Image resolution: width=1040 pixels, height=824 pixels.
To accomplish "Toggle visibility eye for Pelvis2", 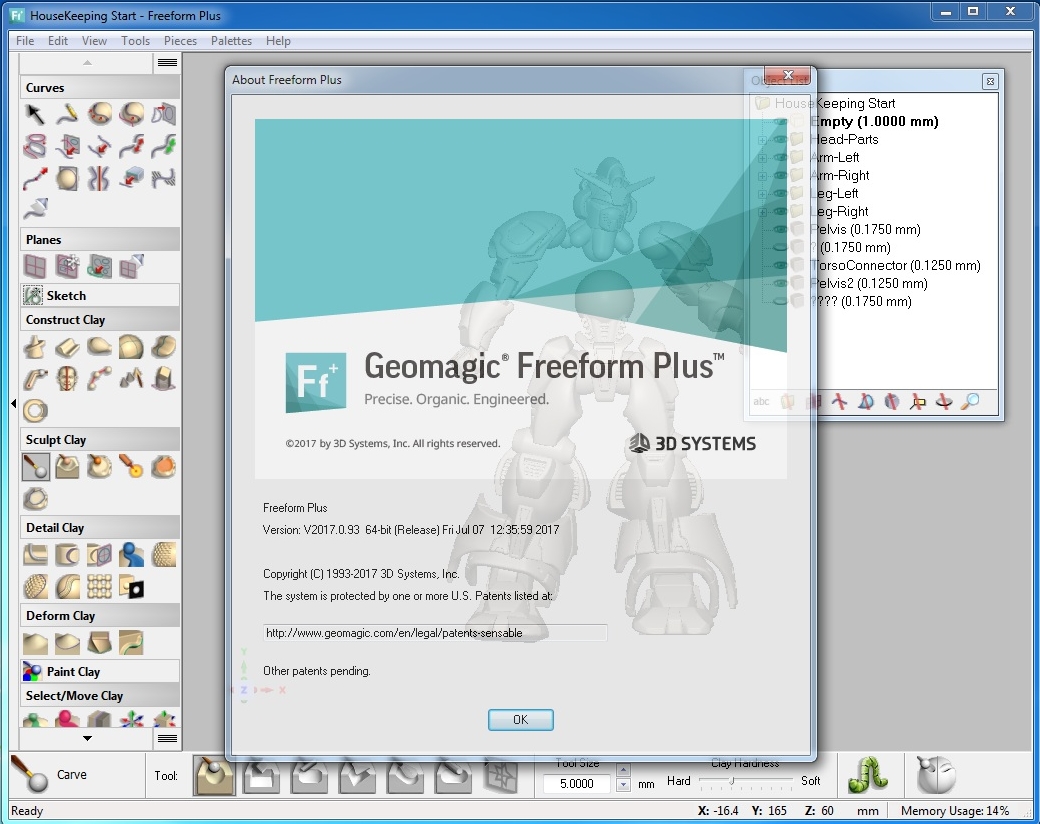I will (780, 283).
